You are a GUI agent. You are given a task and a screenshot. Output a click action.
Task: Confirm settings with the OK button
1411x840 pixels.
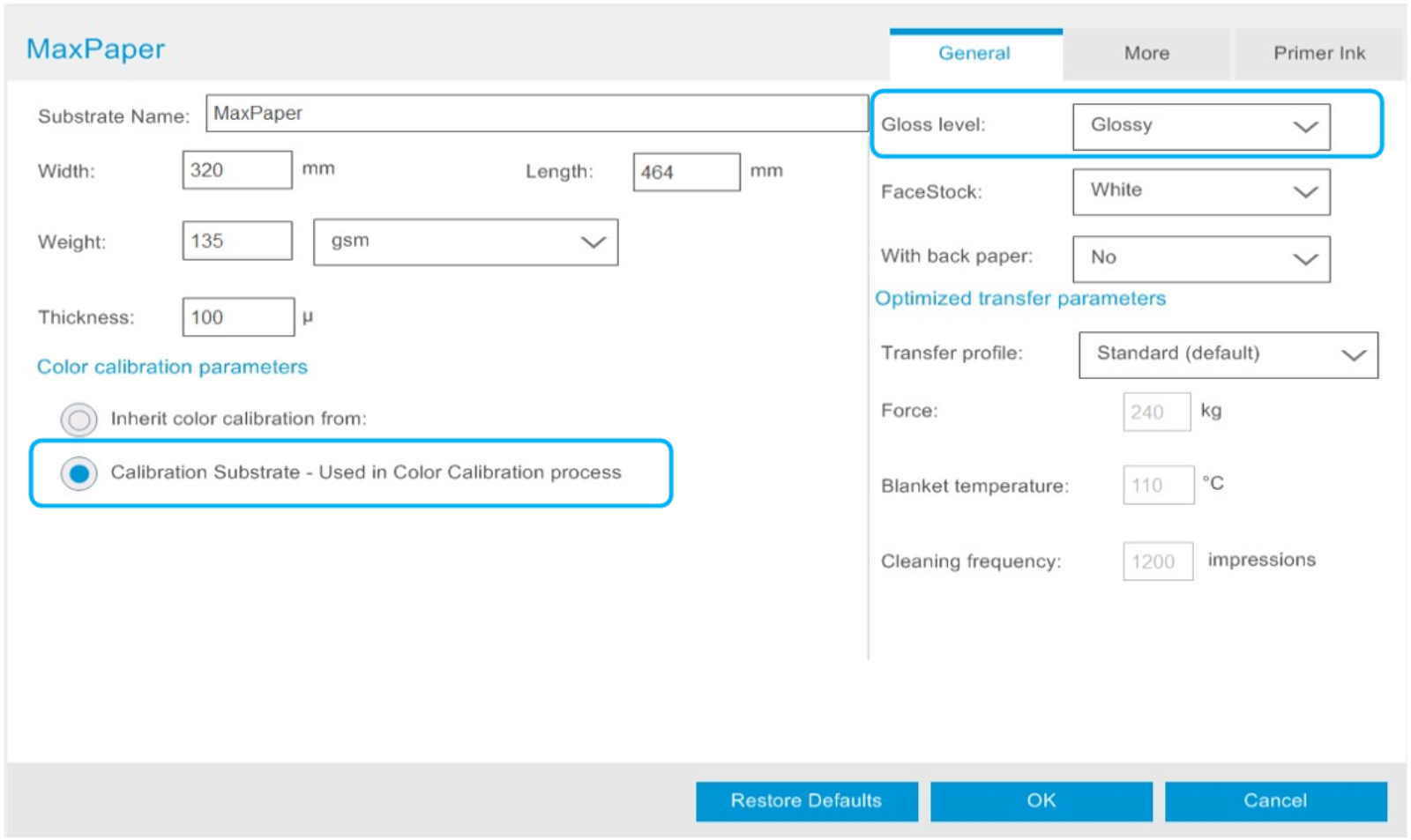1041,800
